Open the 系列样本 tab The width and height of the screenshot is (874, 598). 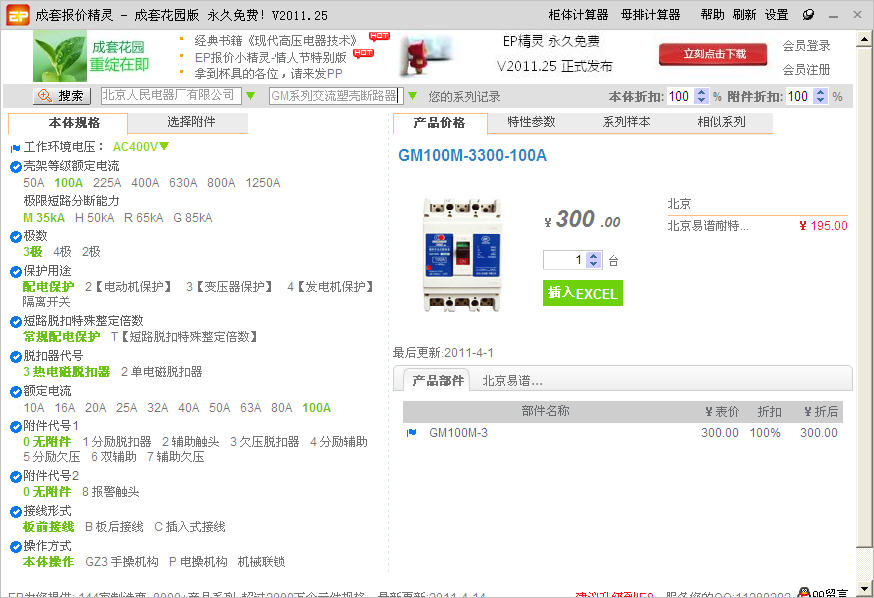tap(627, 122)
